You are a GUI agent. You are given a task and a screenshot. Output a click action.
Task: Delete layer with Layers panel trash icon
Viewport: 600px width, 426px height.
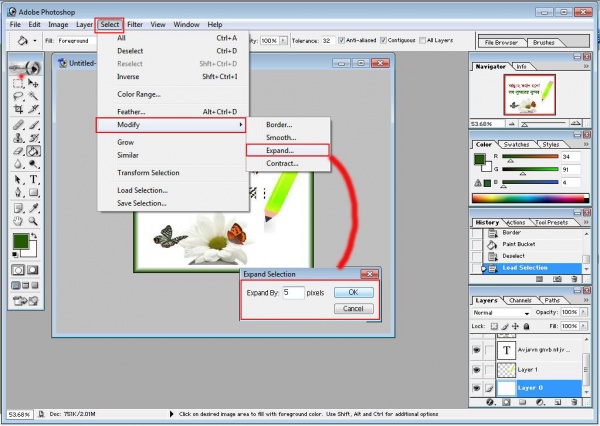(574, 402)
